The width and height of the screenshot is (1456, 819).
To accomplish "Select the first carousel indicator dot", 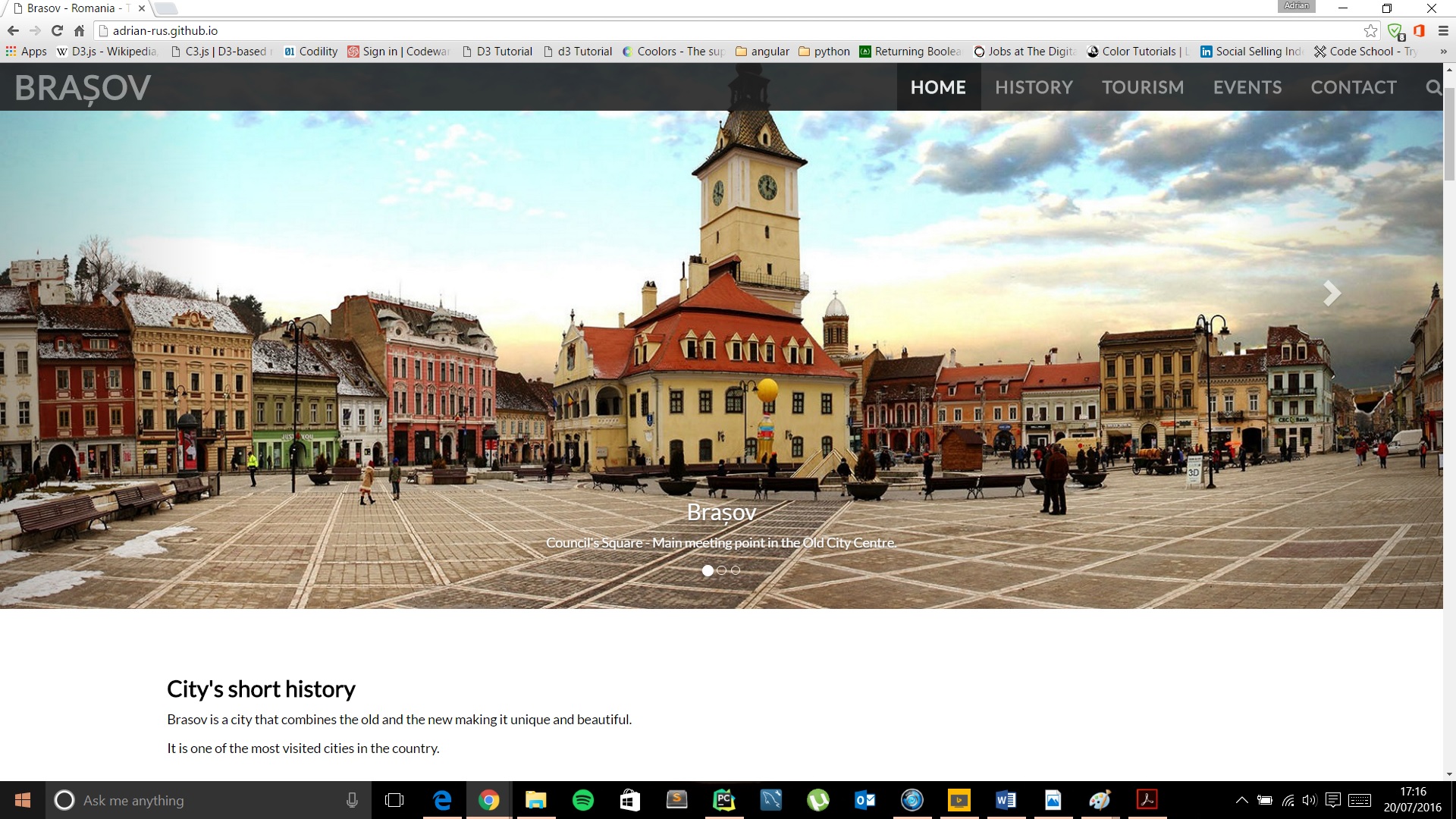I will [x=708, y=570].
